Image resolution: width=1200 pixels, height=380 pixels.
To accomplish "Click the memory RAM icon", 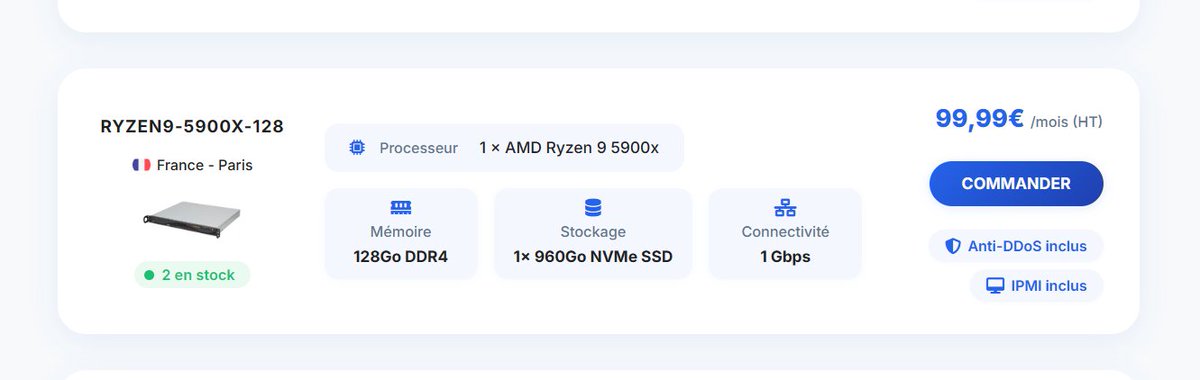I will pos(401,208).
